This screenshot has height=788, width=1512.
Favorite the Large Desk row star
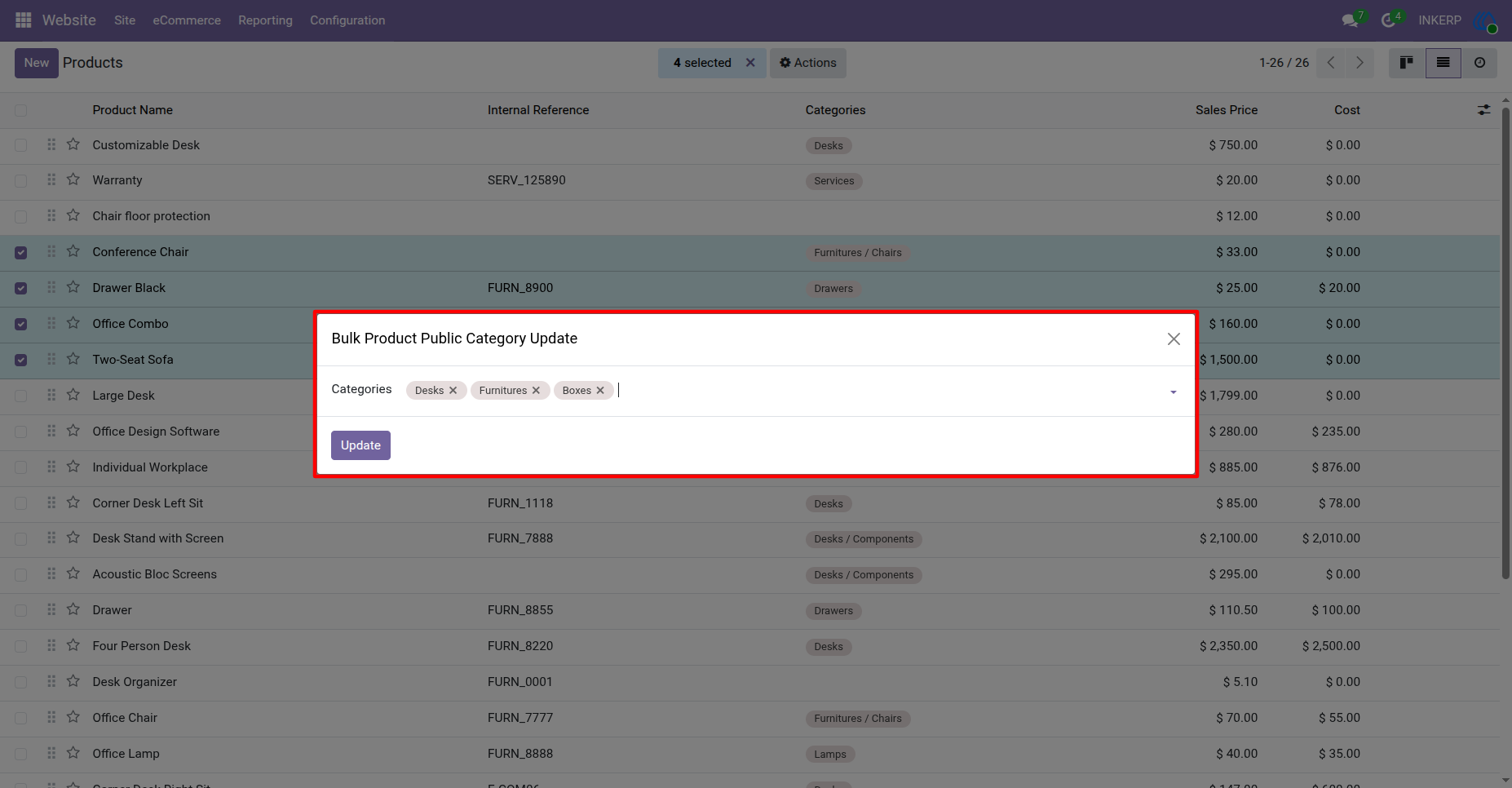73,395
